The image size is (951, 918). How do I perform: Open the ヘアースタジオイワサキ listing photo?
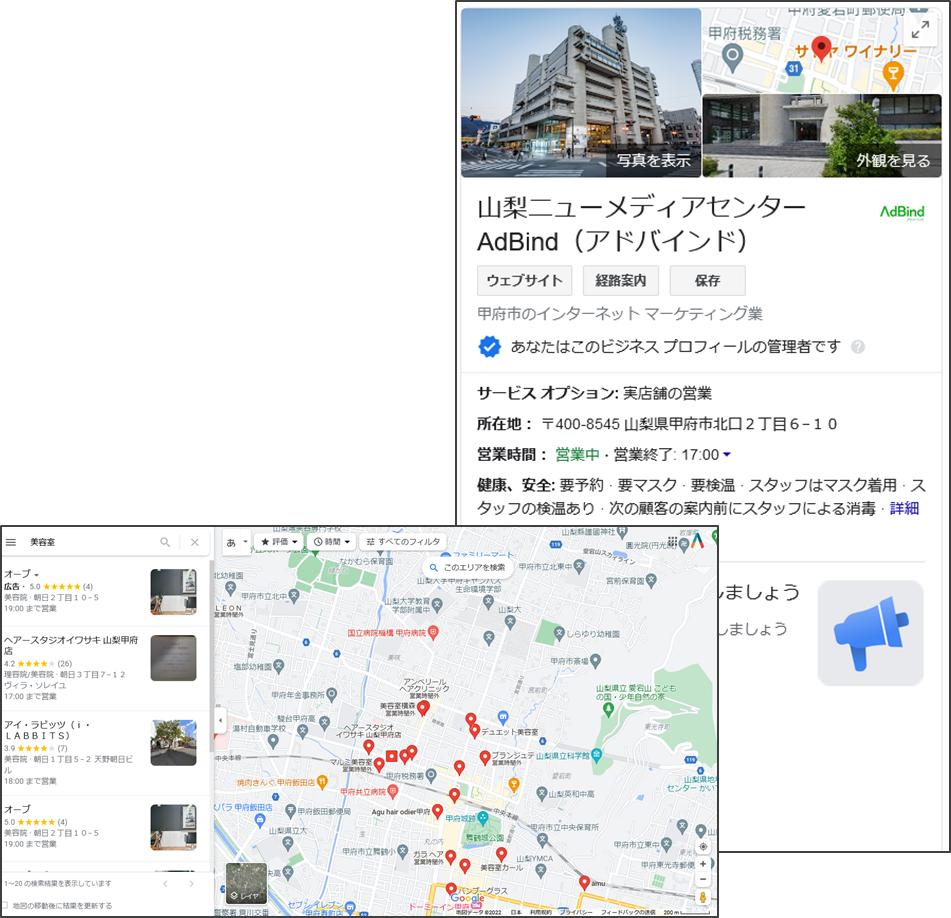point(173,658)
